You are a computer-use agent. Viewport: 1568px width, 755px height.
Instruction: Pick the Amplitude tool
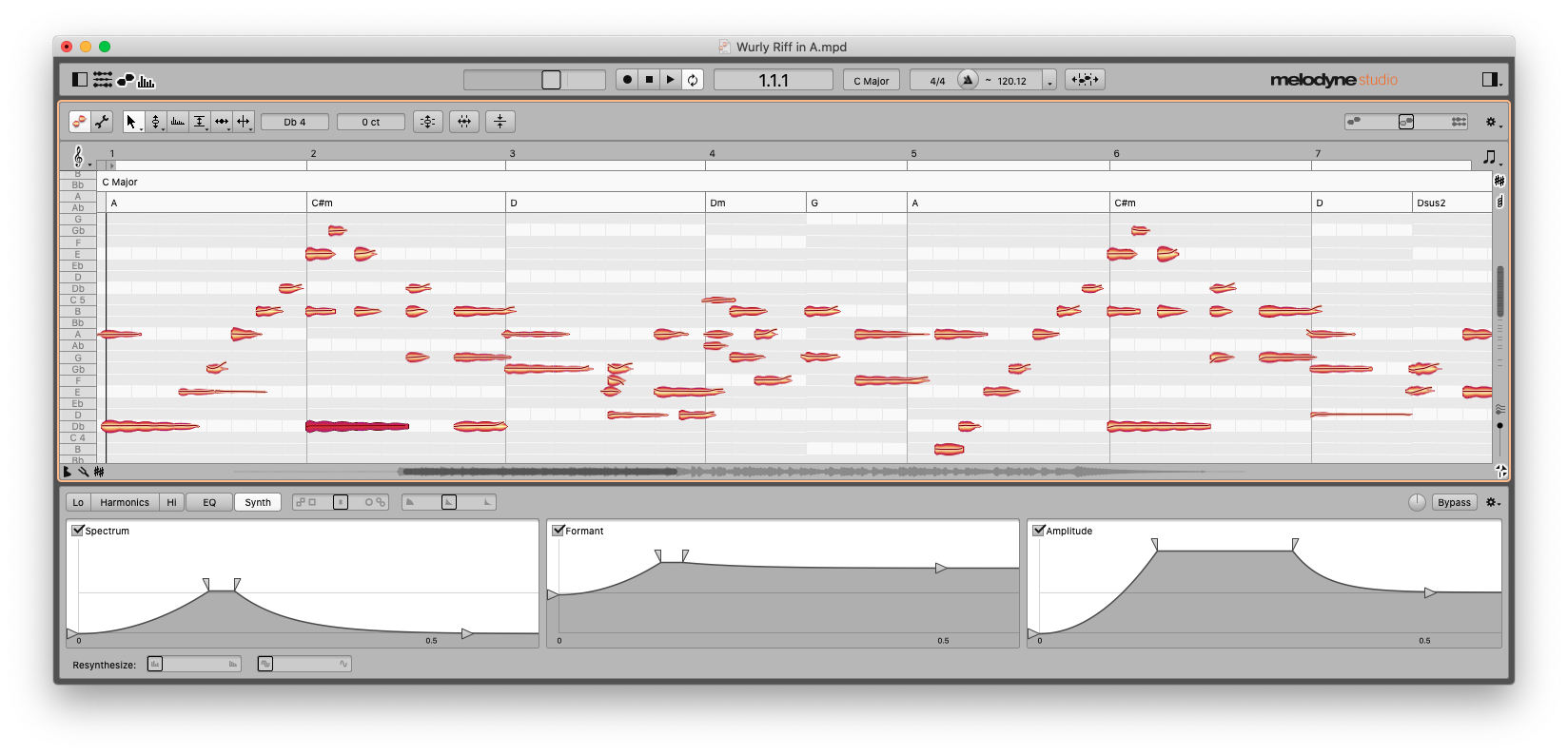pos(199,122)
